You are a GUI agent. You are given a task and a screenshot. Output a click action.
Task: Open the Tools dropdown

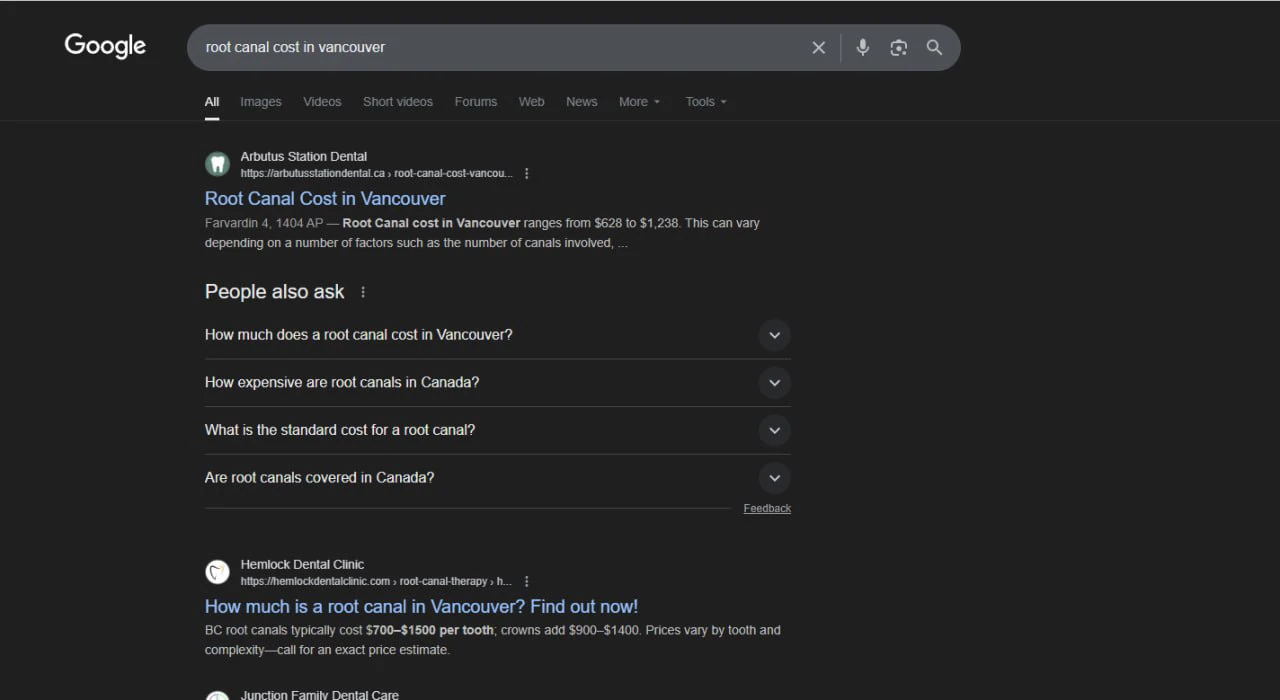pos(706,102)
